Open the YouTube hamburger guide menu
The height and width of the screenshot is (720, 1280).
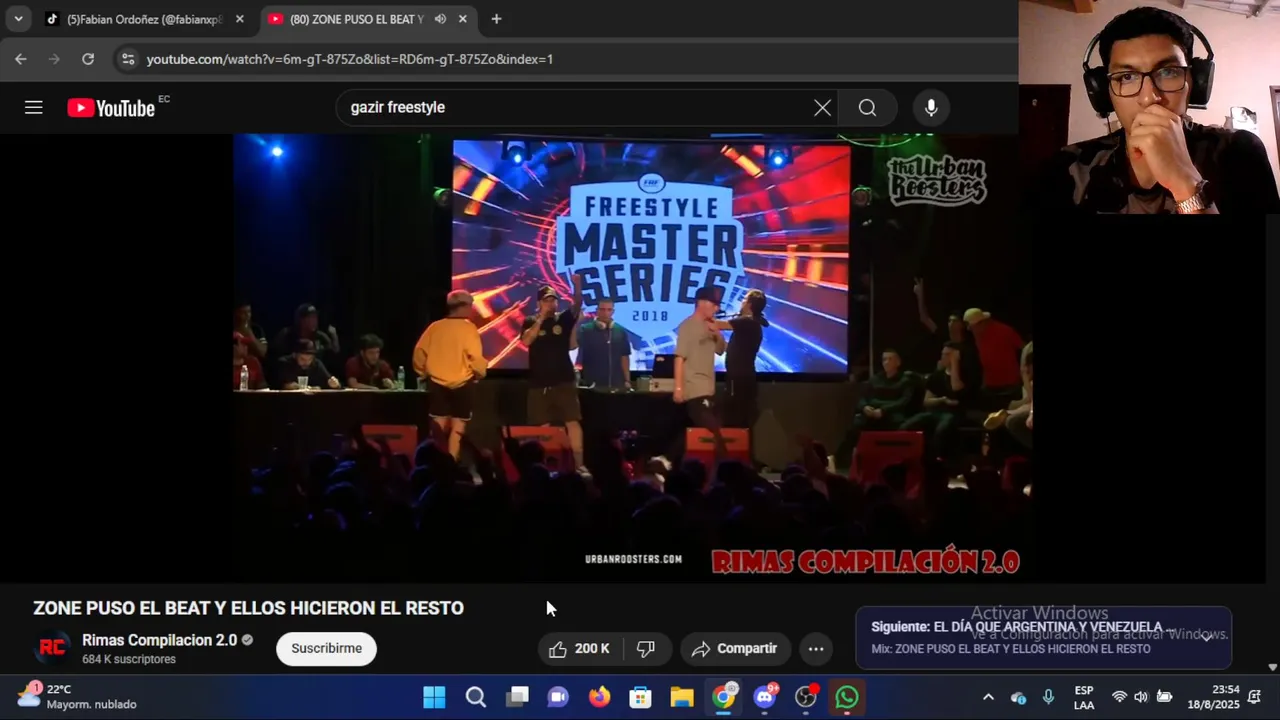click(x=34, y=108)
